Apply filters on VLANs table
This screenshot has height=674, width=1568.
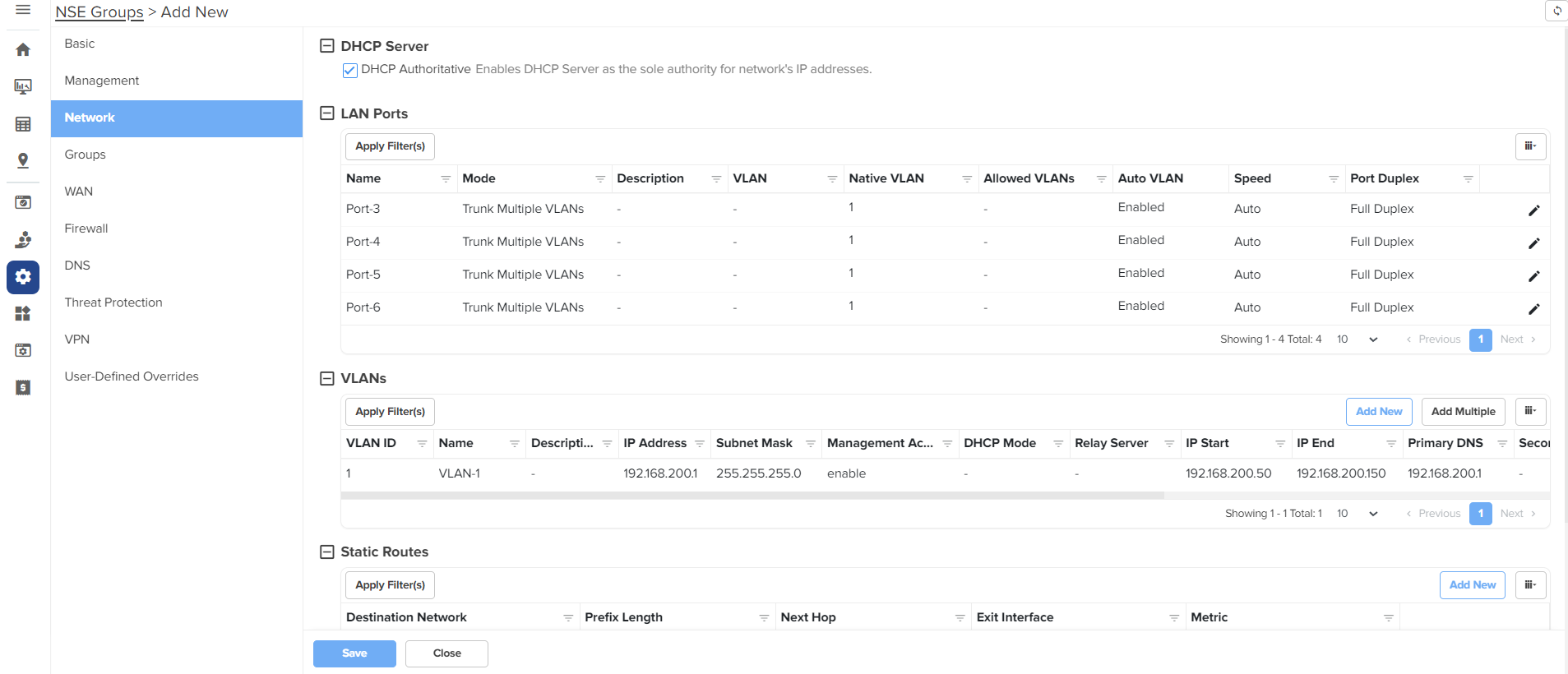[x=390, y=411]
